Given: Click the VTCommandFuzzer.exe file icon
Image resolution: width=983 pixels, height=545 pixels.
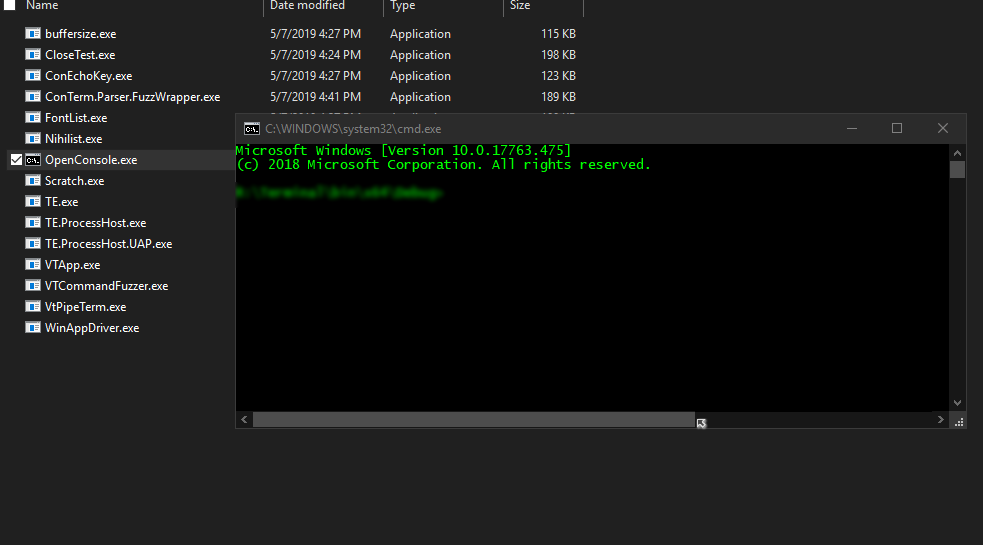Looking at the screenshot, I should click(33, 285).
